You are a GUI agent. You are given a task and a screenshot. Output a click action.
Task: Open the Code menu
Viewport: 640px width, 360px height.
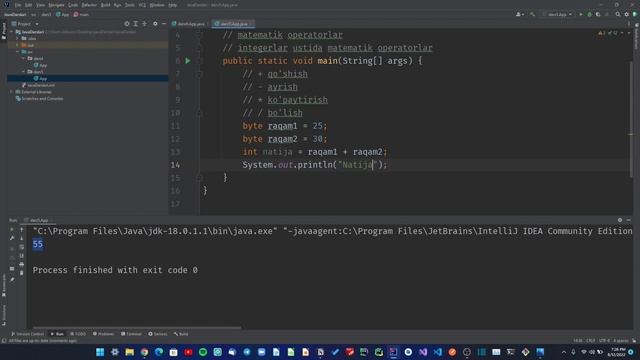(x=73, y=5)
